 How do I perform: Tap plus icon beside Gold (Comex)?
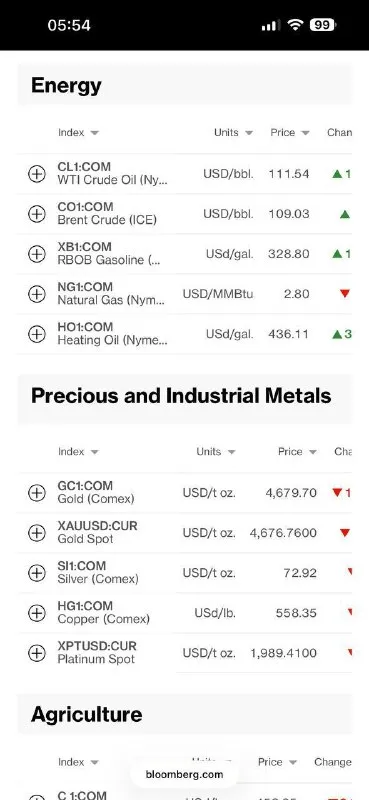coord(36,493)
